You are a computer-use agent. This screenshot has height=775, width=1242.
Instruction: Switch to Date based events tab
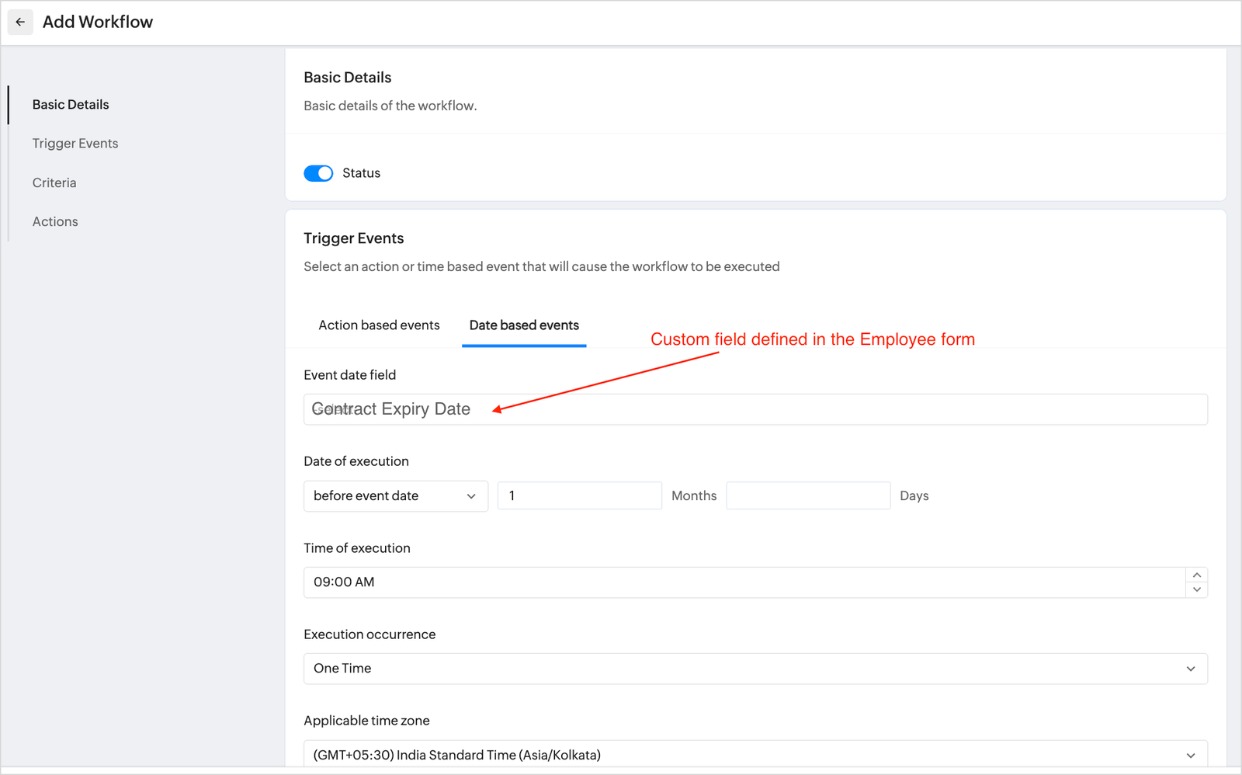524,325
